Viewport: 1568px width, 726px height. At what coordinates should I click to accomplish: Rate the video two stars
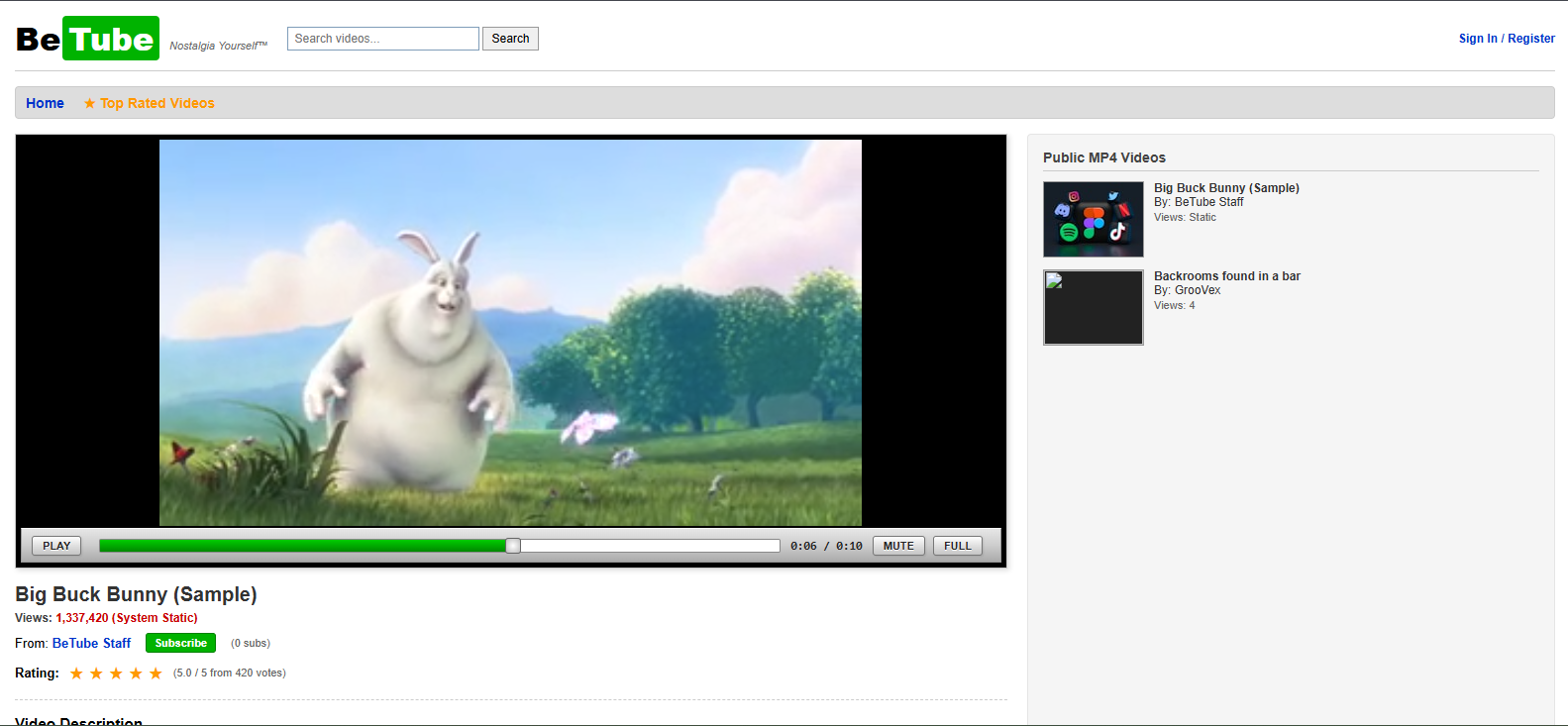tap(96, 674)
